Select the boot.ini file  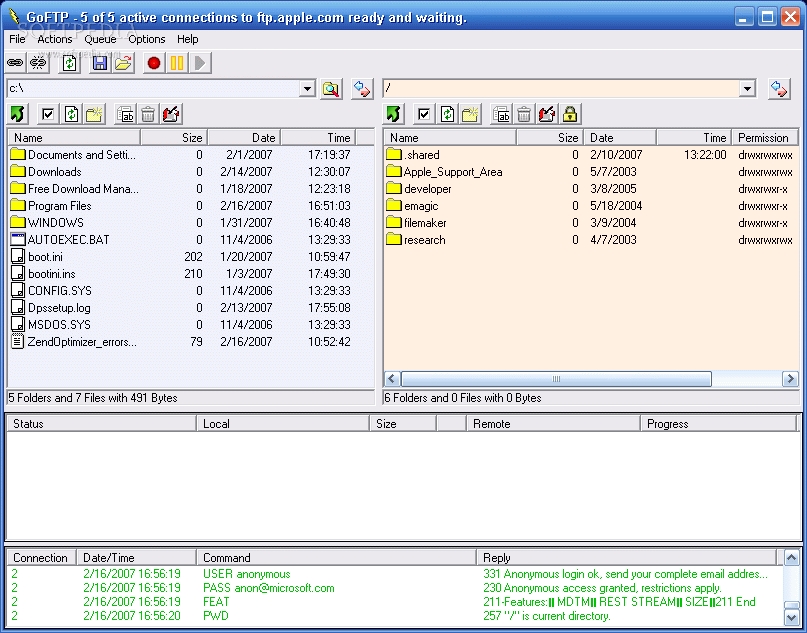(45, 257)
